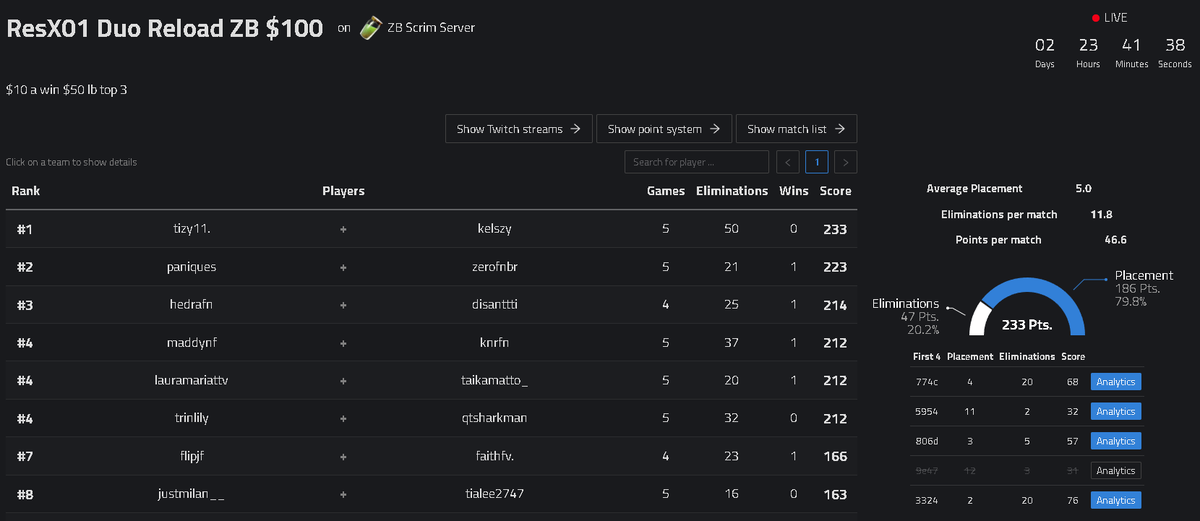Expand team paniques row details
Screen dimensions: 1200x521
432,267
